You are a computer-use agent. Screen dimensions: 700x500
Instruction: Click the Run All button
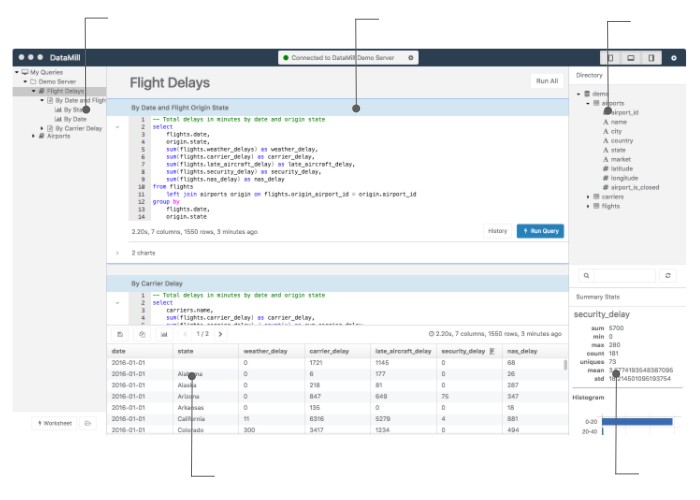547,81
